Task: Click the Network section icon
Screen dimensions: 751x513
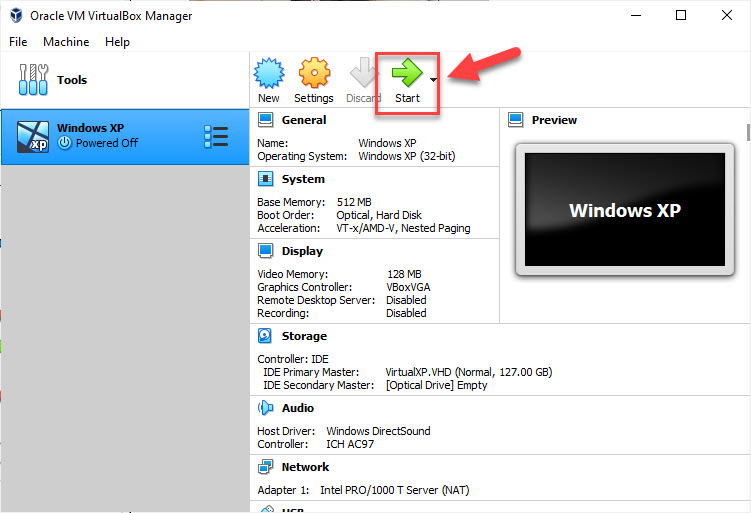Action: (266, 467)
